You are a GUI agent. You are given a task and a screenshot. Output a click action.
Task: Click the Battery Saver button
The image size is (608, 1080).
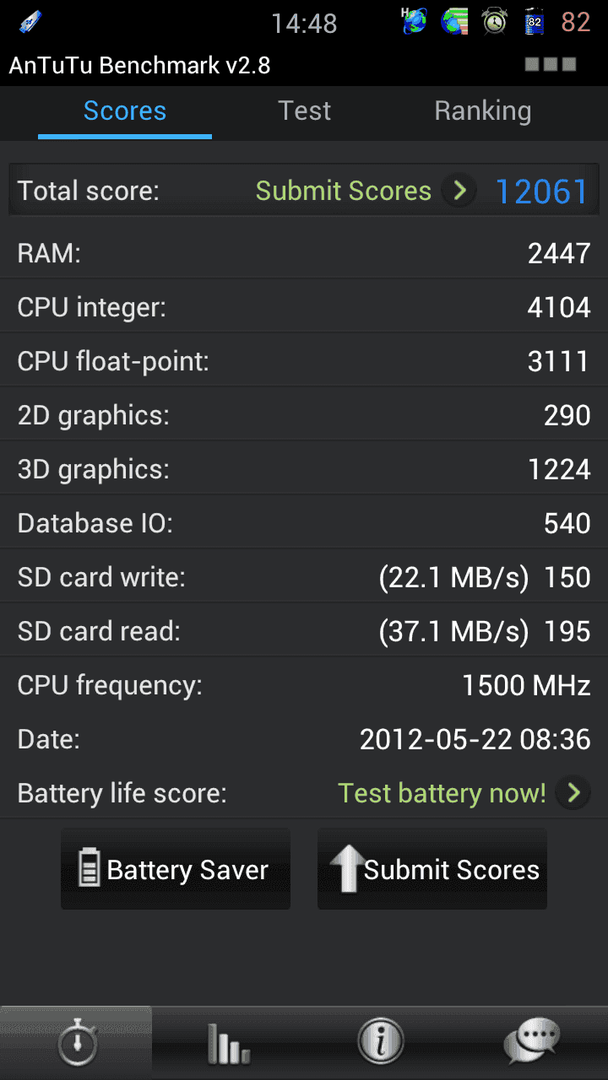point(176,869)
